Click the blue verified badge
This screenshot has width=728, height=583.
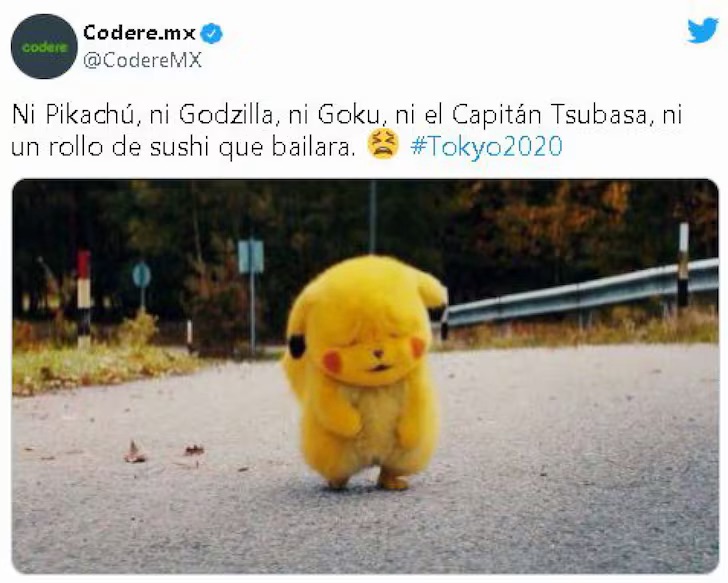tap(212, 33)
